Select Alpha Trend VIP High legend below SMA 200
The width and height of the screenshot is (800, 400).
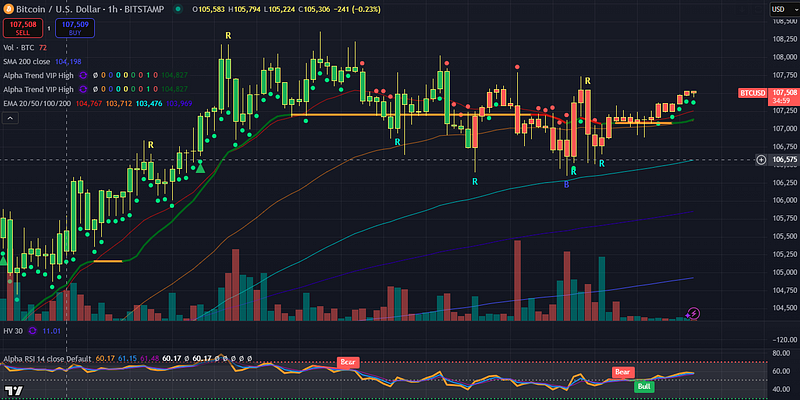pos(38,76)
